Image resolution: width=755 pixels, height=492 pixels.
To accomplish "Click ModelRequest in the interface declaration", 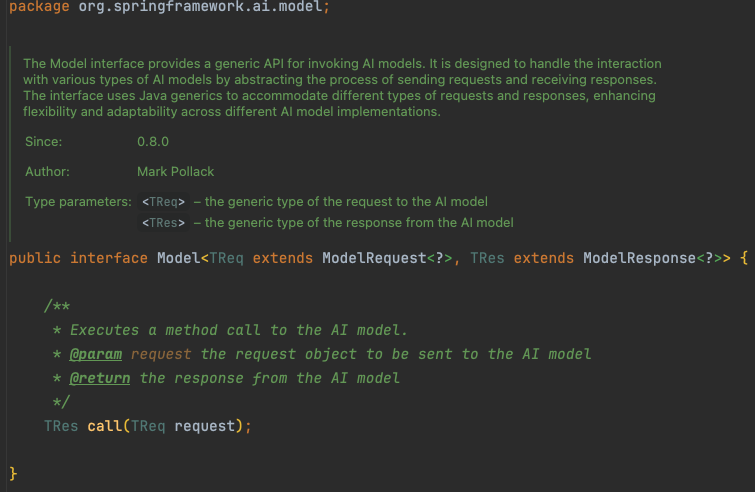I will click(x=374, y=258).
